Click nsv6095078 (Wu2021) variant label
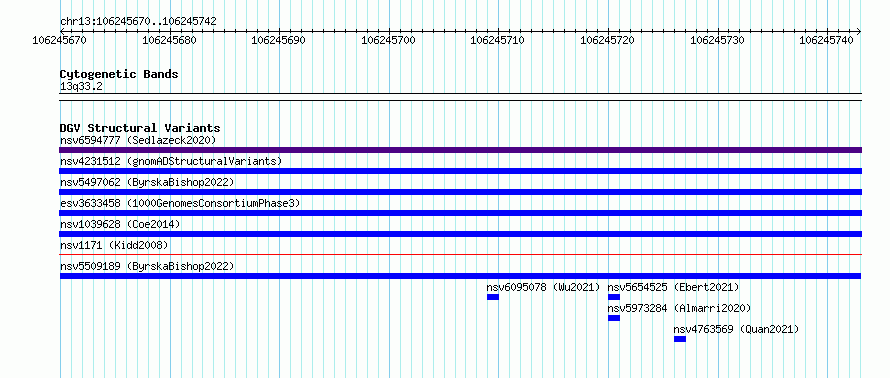Viewport: 890px width, 378px height. (x=543, y=287)
